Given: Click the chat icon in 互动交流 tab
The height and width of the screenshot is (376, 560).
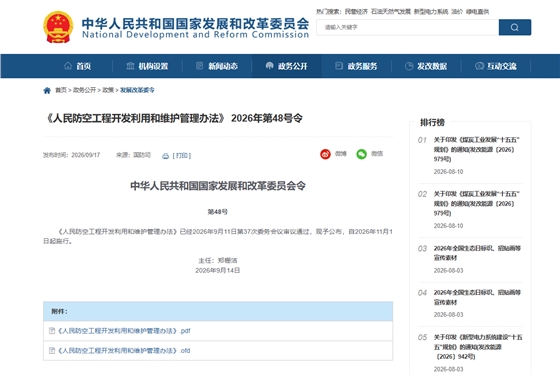Looking at the screenshot, I should 479,66.
